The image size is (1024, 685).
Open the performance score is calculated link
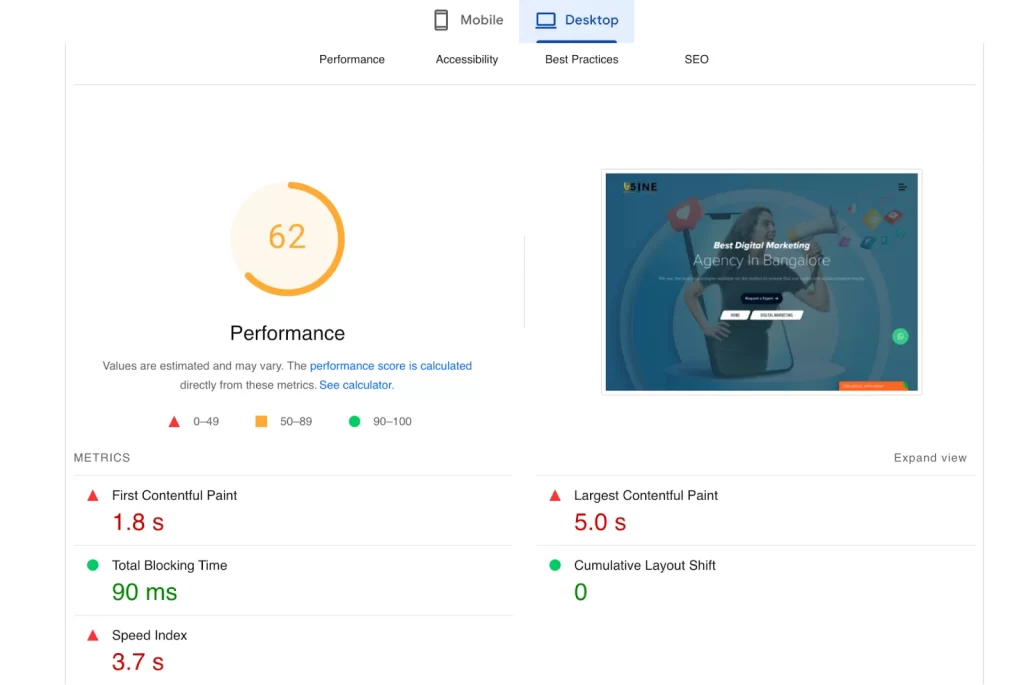pos(390,365)
